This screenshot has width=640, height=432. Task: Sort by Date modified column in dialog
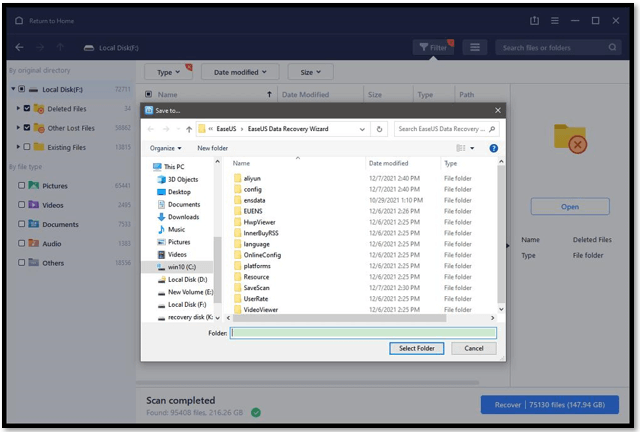tap(389, 163)
